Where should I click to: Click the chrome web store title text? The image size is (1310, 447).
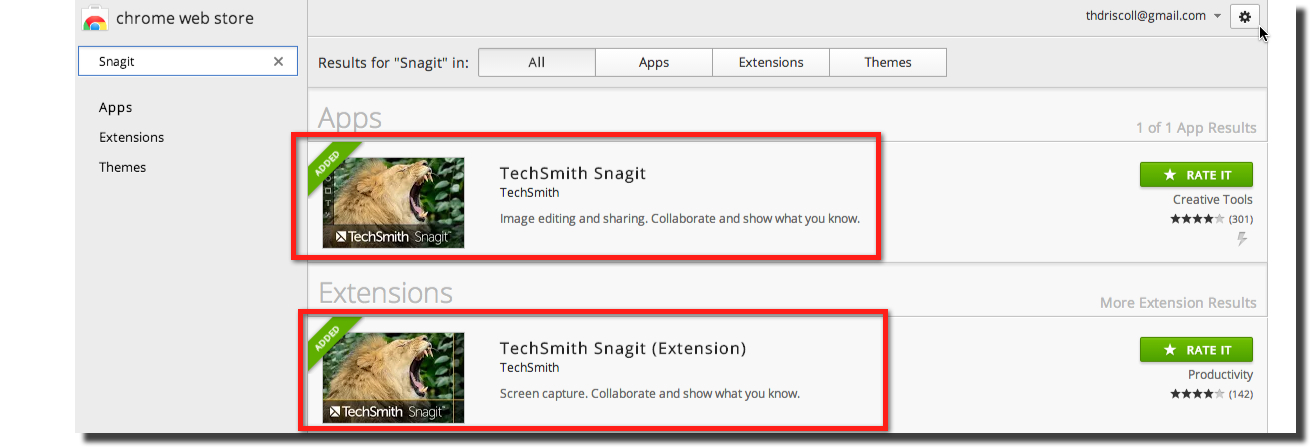pyautogui.click(x=185, y=18)
